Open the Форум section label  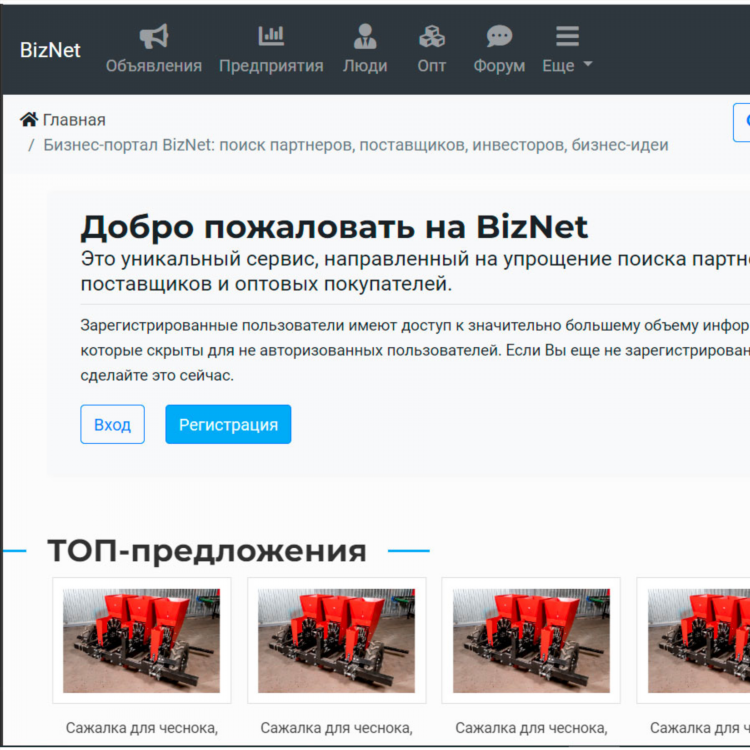[x=499, y=66]
